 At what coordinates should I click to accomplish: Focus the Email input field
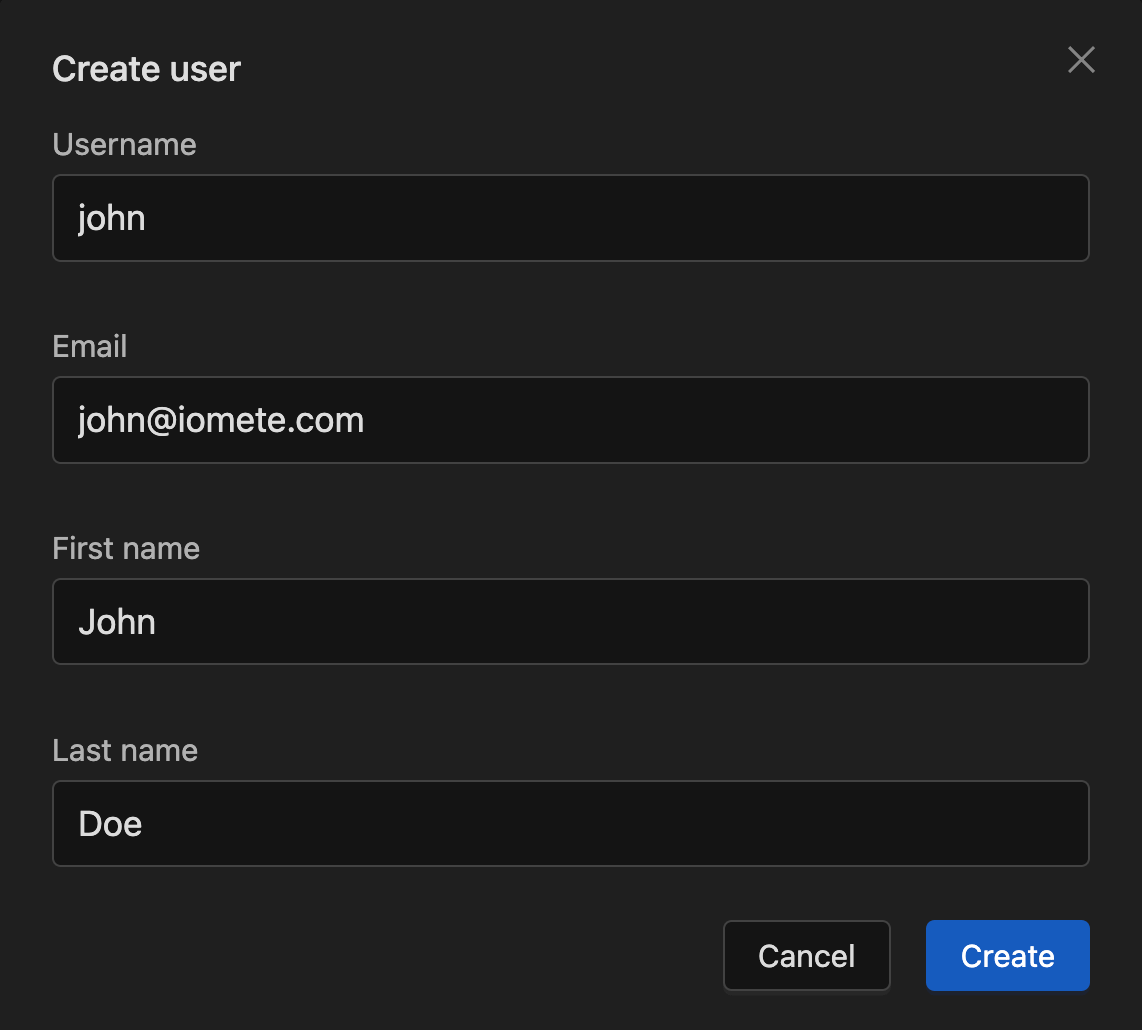[571, 420]
